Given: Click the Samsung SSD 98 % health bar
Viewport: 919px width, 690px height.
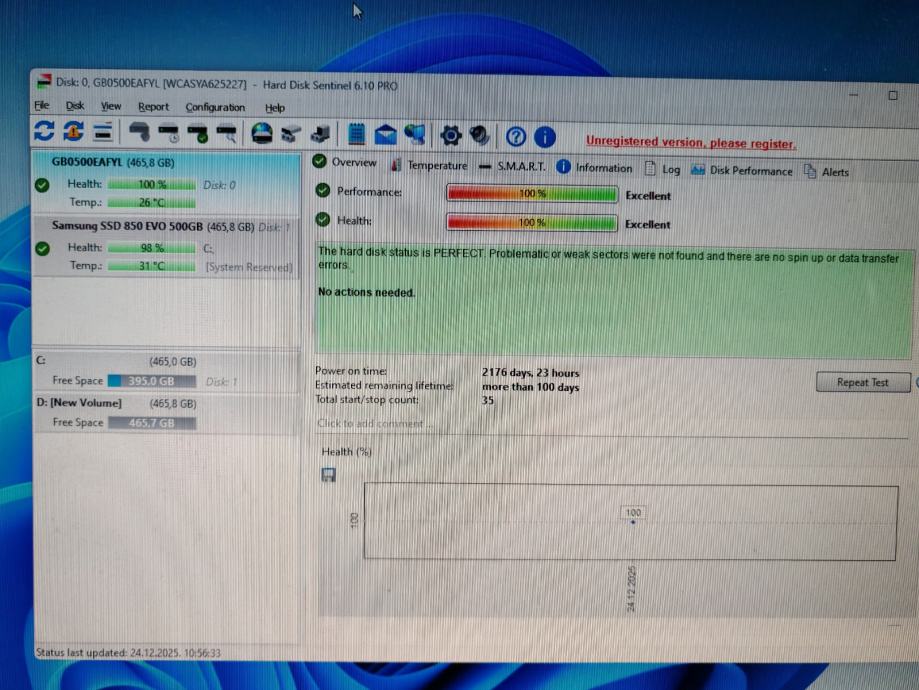Looking at the screenshot, I should click(x=152, y=248).
